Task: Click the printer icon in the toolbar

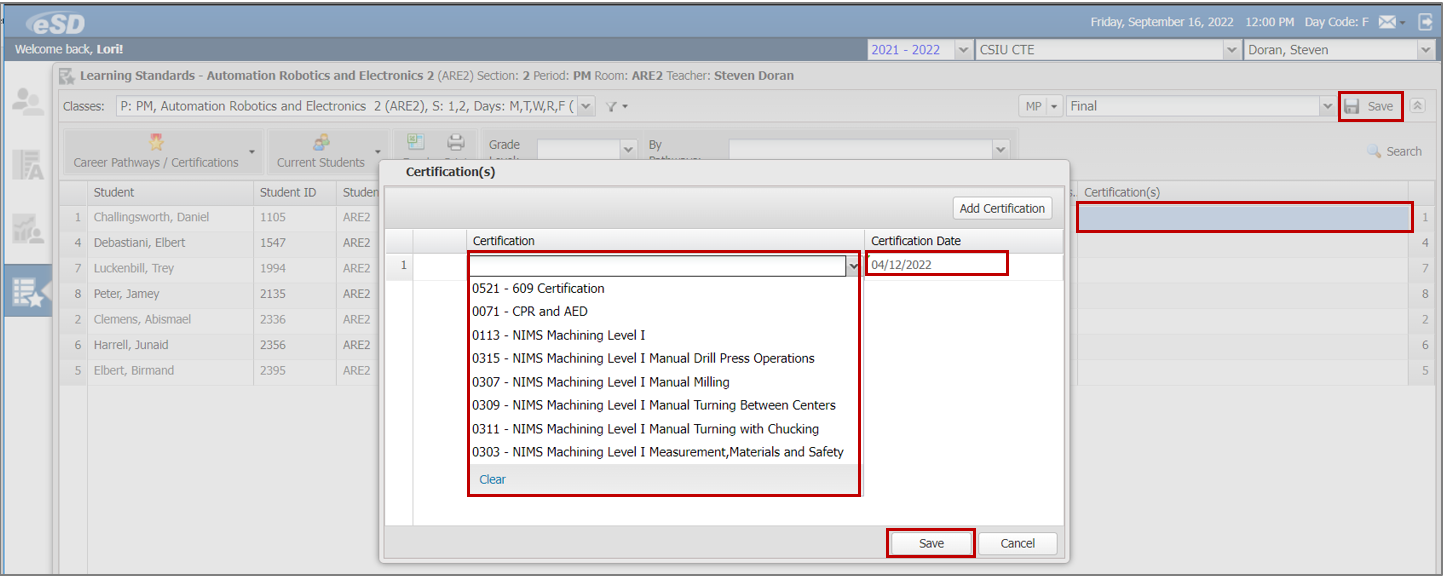Action: pos(456,142)
